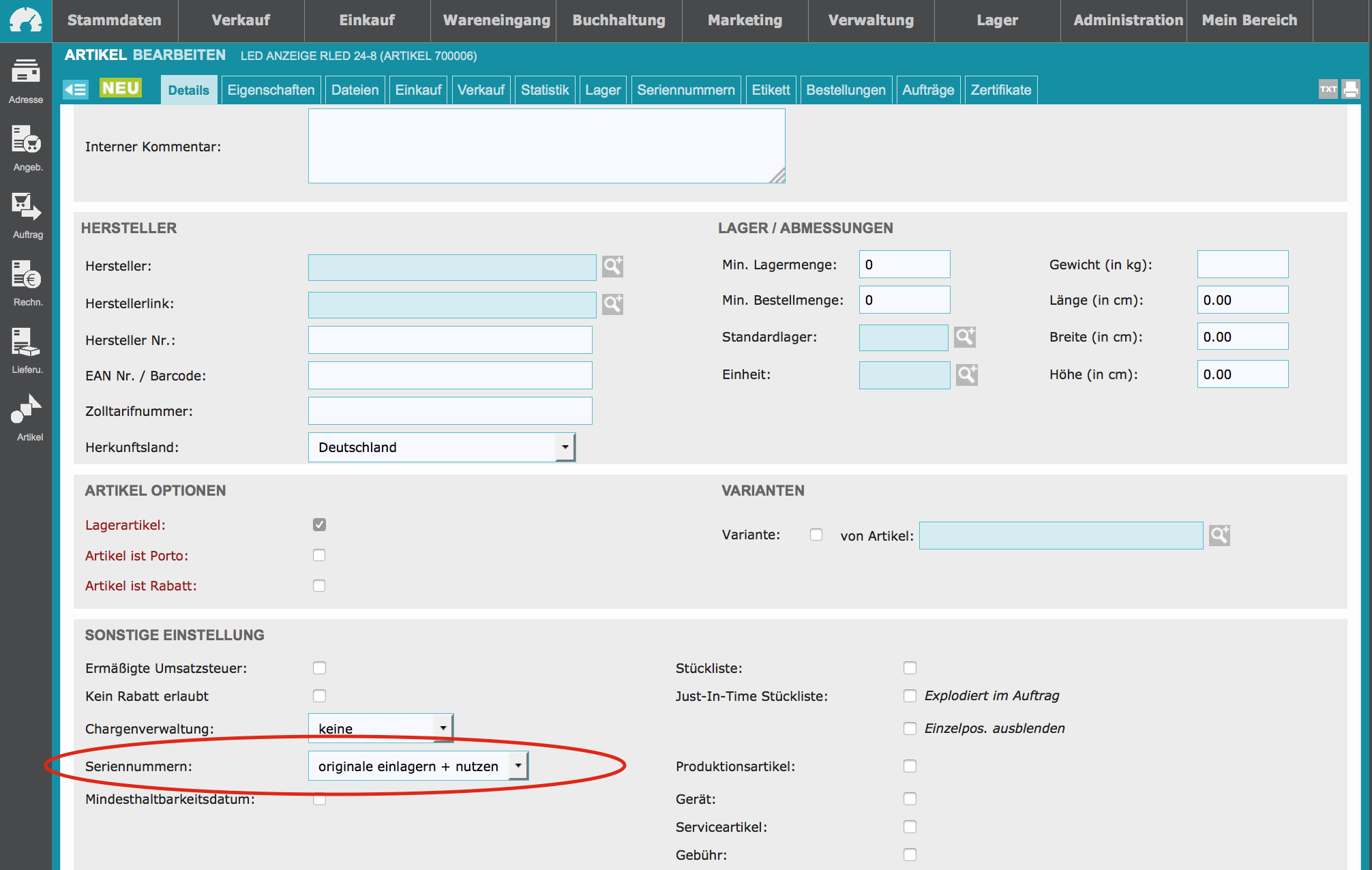Click the TXT export button
Viewport: 1372px width, 870px height.
1328,89
